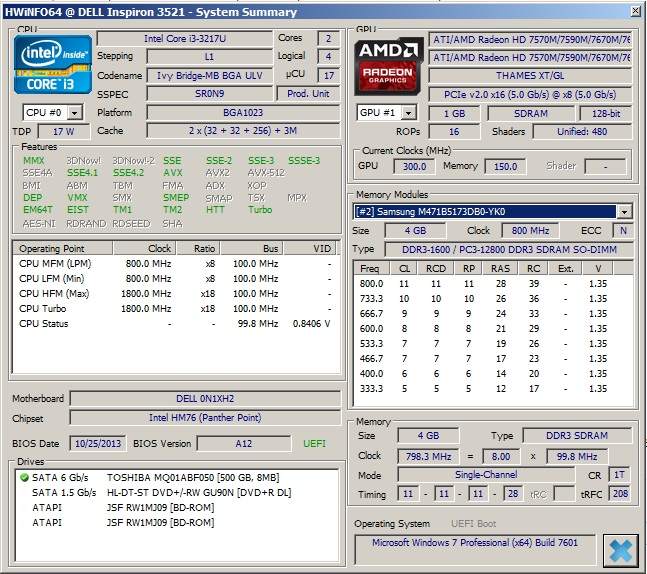The width and height of the screenshot is (647, 574).
Task: Click the A12 BIOS version field
Action: pos(243,444)
